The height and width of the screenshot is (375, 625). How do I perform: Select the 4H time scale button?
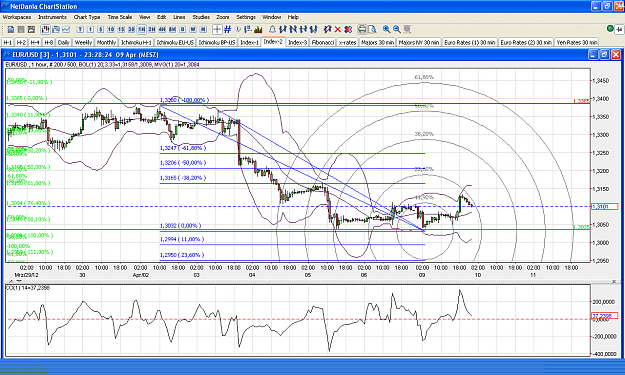pos(162,29)
